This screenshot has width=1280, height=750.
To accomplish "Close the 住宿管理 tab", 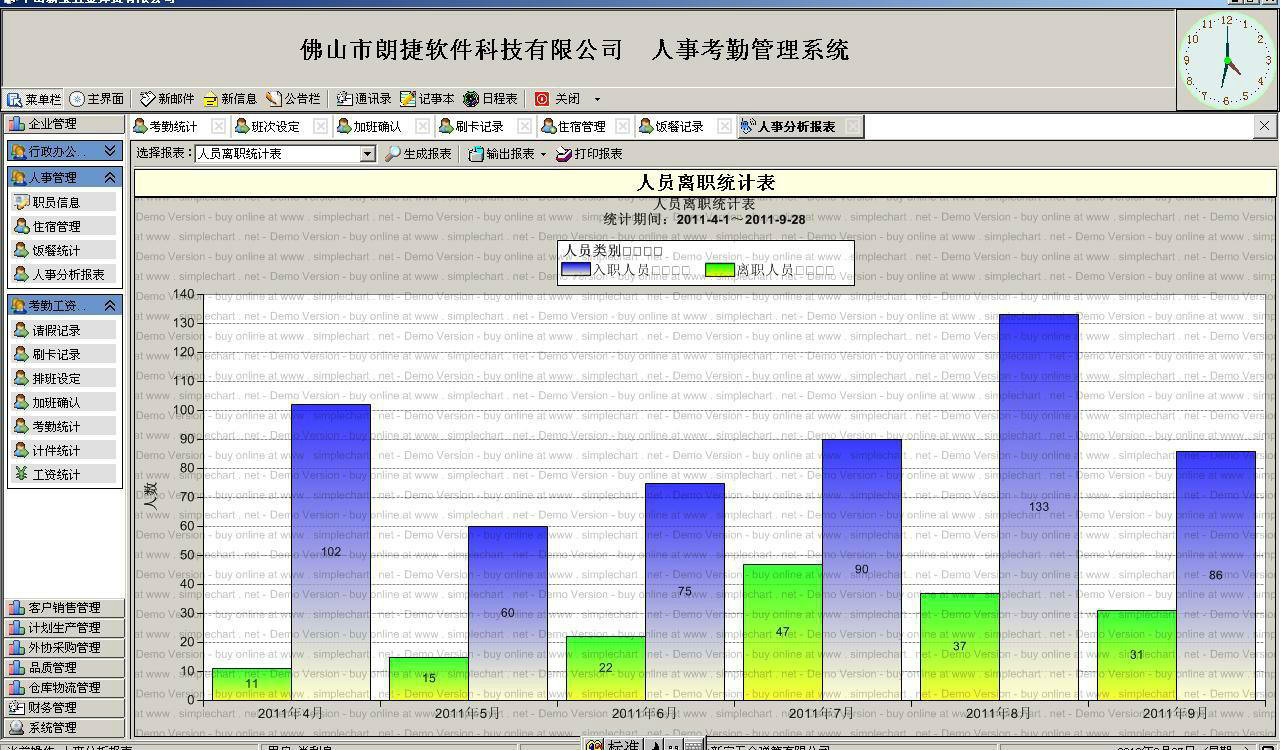I will [622, 126].
